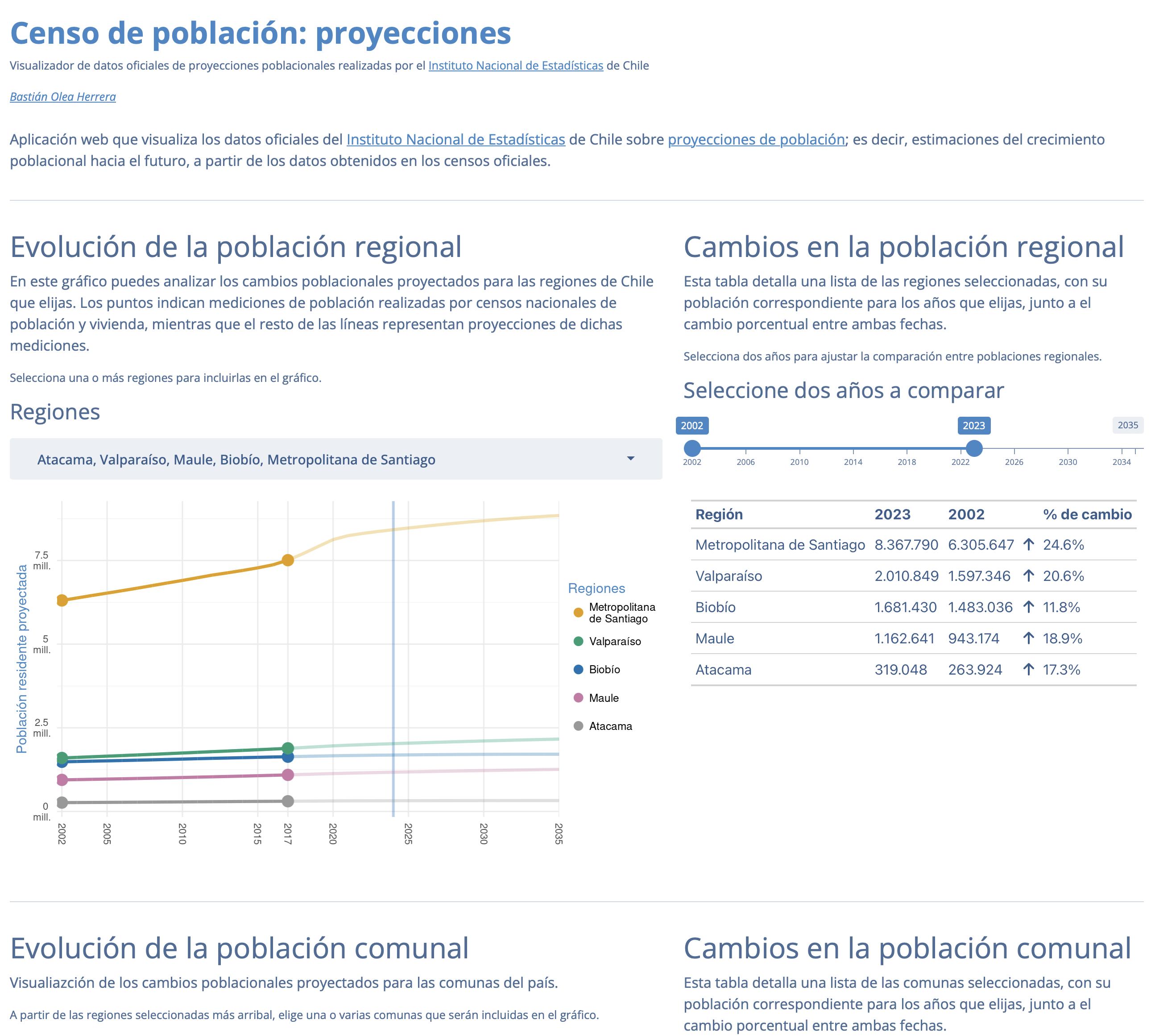Image resolution: width=1151 pixels, height=1036 pixels.
Task: Click the Atacama gray legend dot
Action: click(578, 726)
